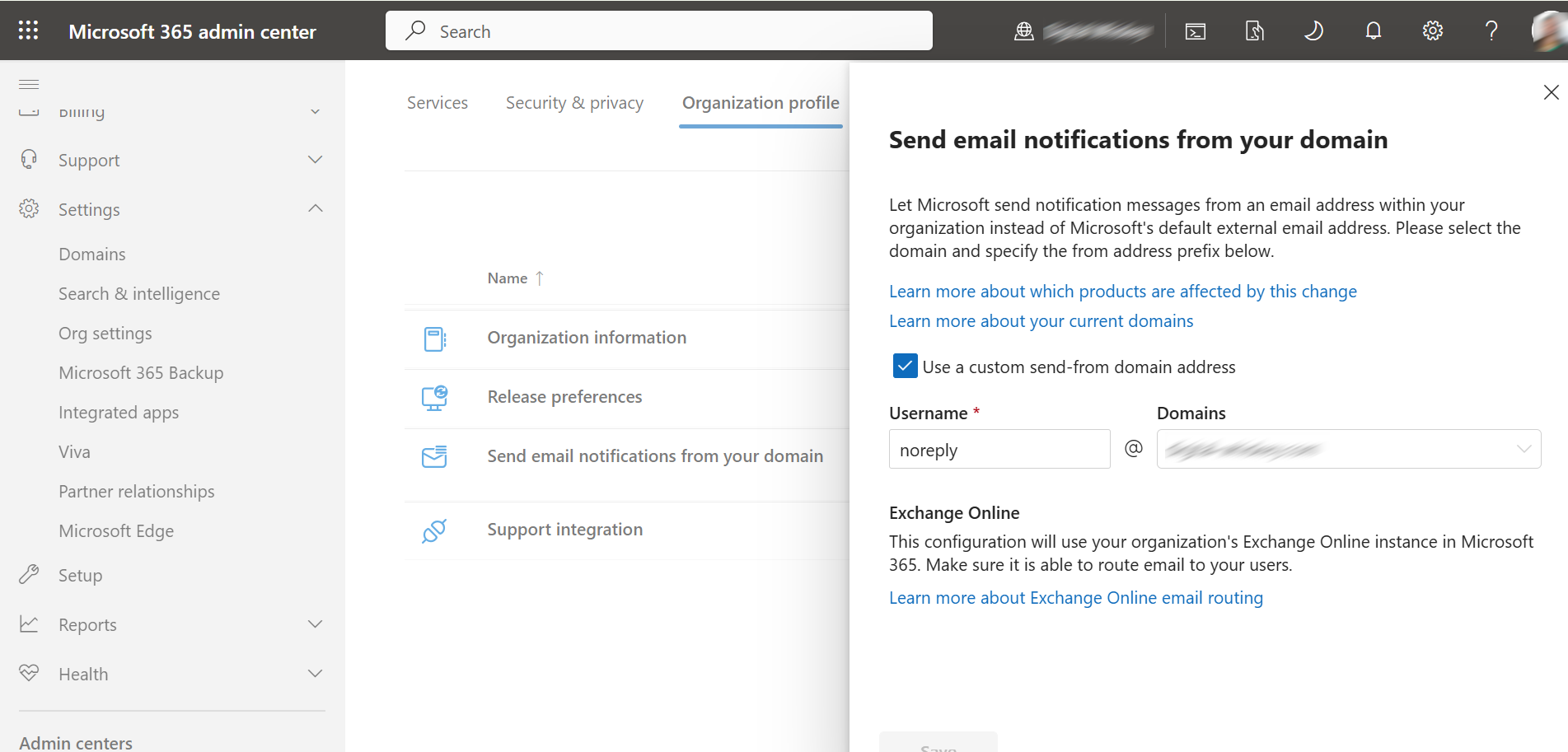Click the Support integration plug icon
The image size is (1568, 752).
(434, 530)
